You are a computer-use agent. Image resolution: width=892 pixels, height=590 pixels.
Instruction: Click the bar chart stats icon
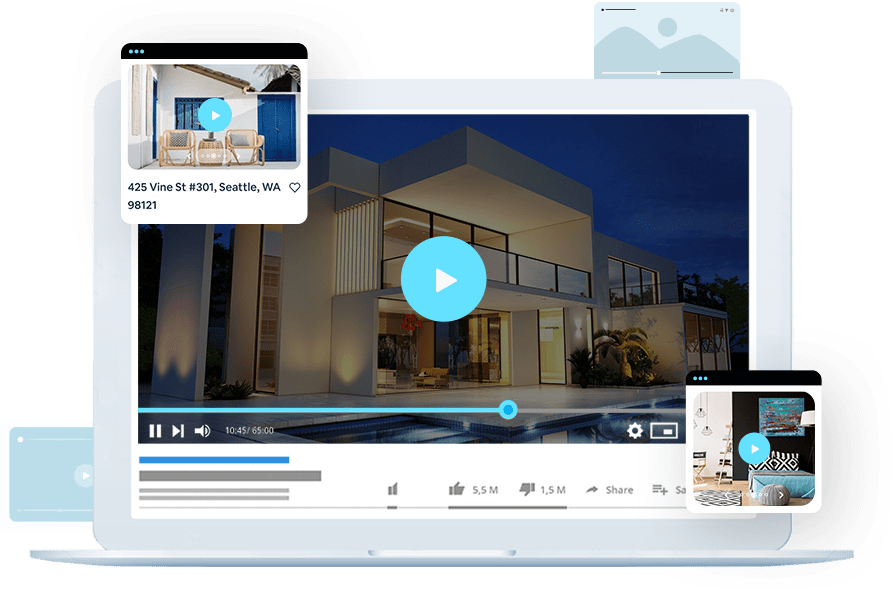coord(393,489)
